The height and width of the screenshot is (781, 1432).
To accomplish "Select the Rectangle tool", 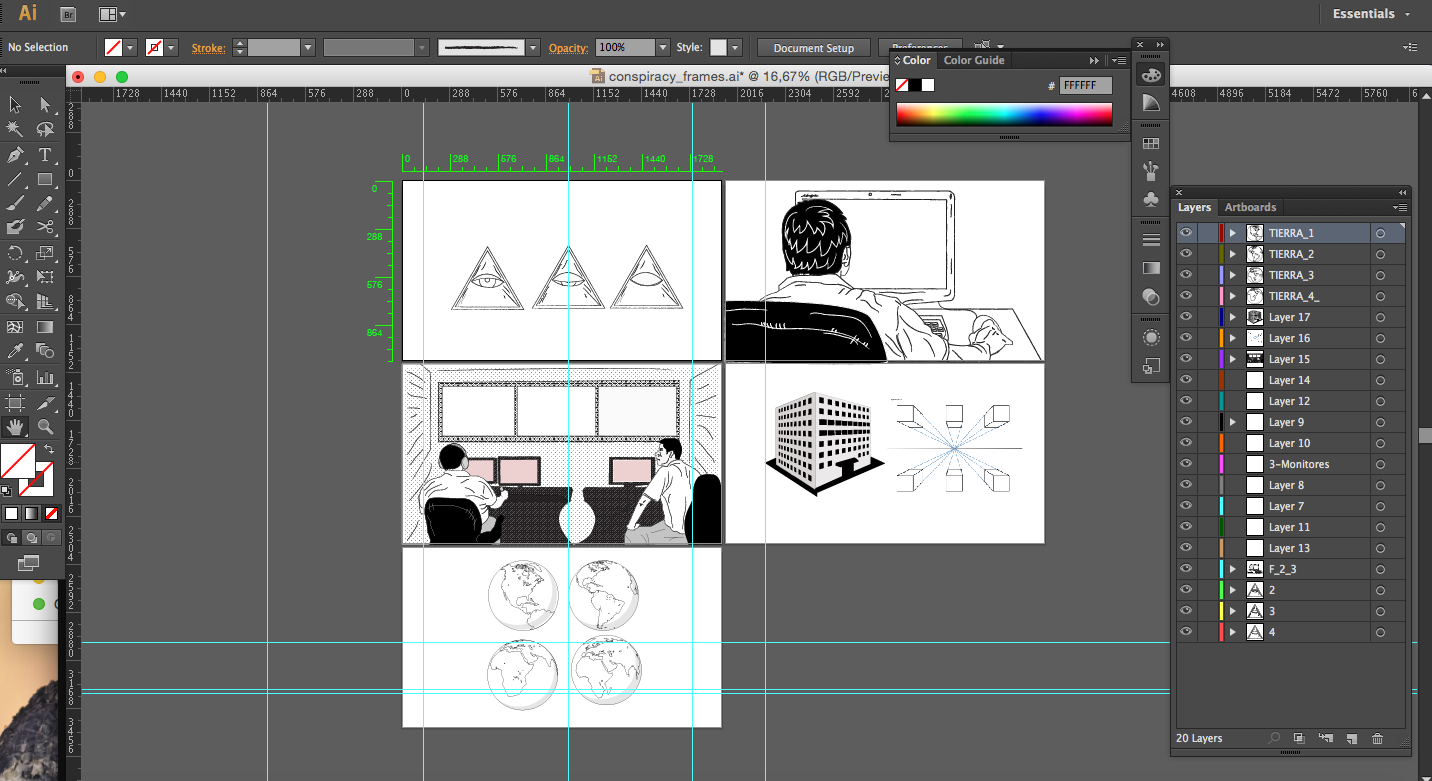I will coord(45,180).
